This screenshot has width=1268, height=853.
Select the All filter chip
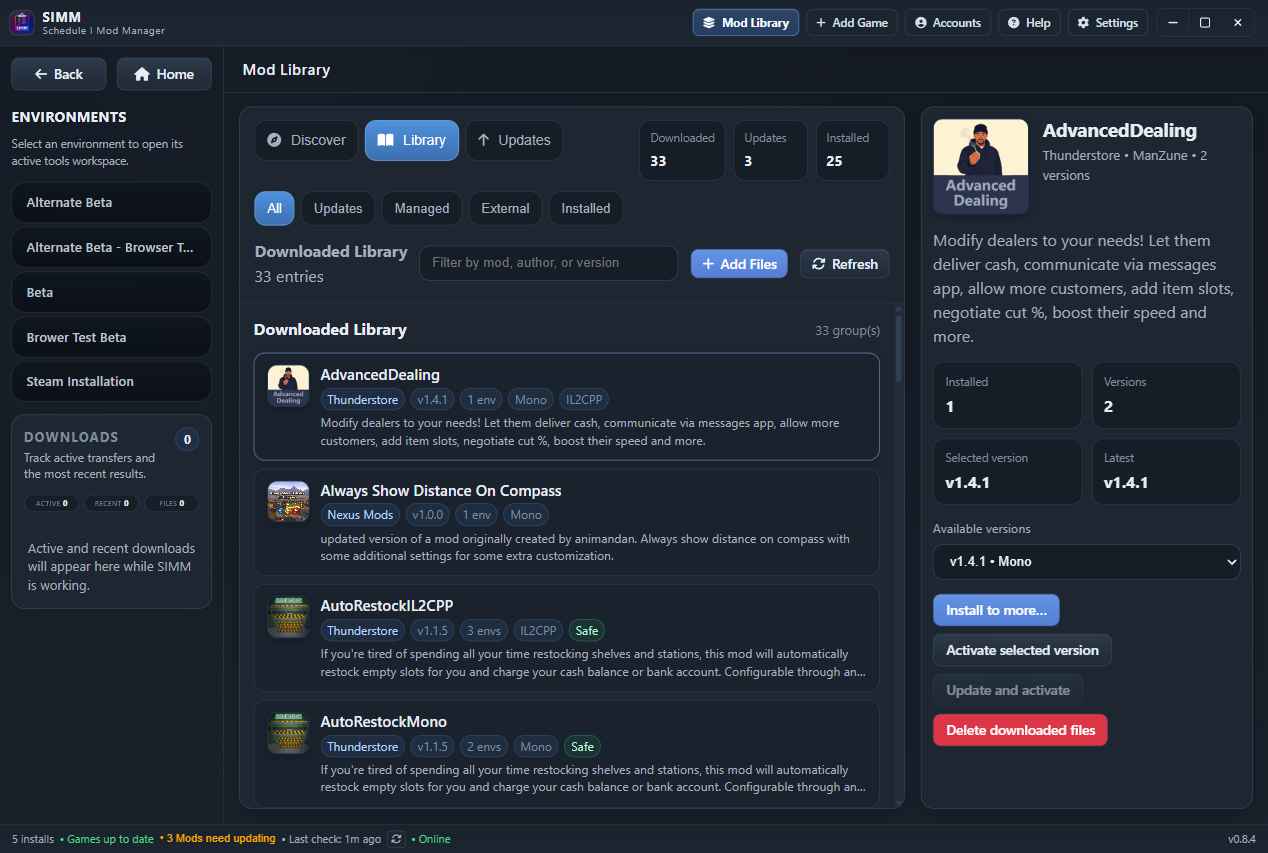[x=274, y=208]
